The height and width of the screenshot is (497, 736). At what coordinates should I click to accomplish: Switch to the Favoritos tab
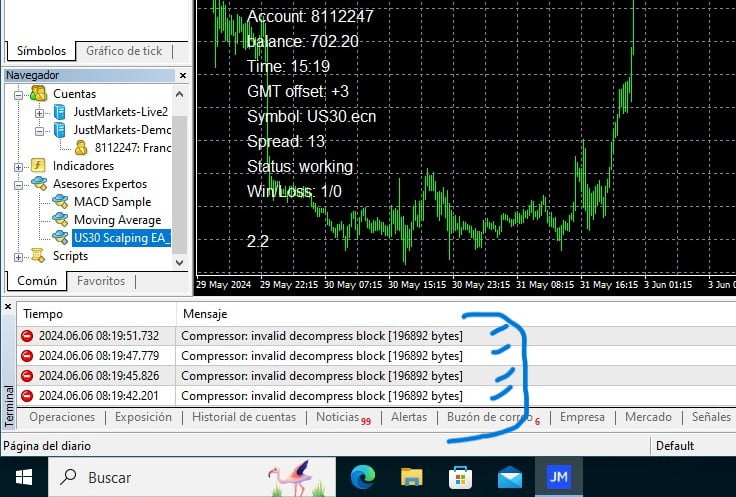point(101,281)
